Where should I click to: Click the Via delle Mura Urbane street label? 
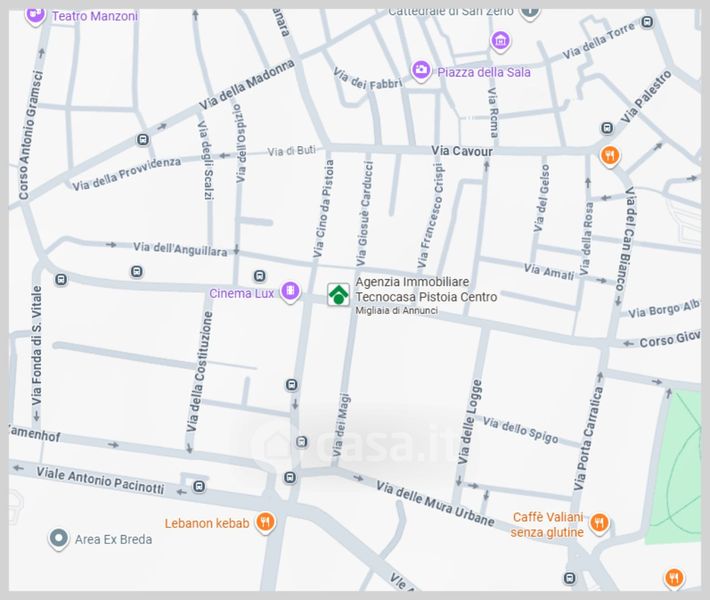pyautogui.click(x=435, y=504)
